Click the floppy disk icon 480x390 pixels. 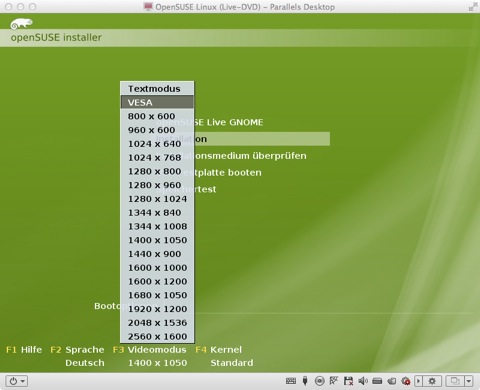(348, 381)
